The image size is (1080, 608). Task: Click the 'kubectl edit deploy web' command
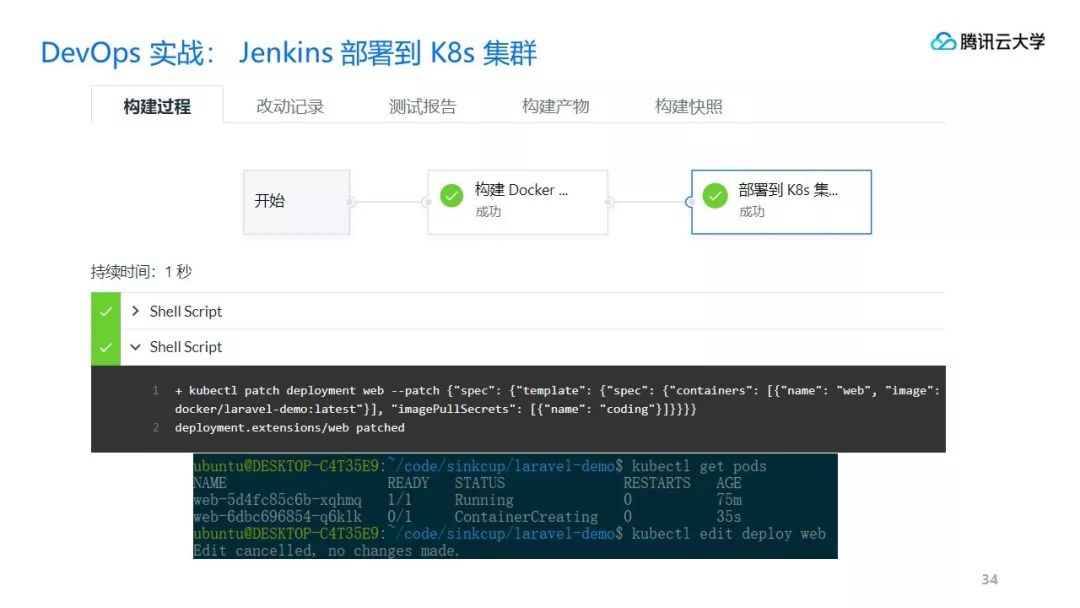click(x=728, y=534)
